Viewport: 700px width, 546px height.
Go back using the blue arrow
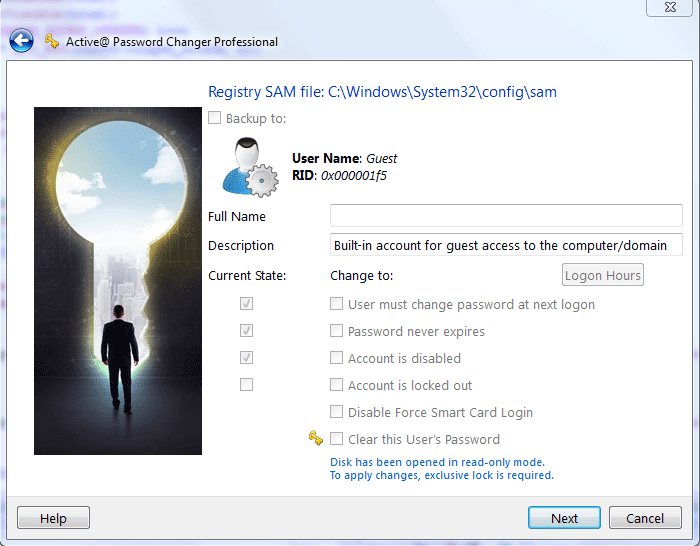click(x=21, y=41)
